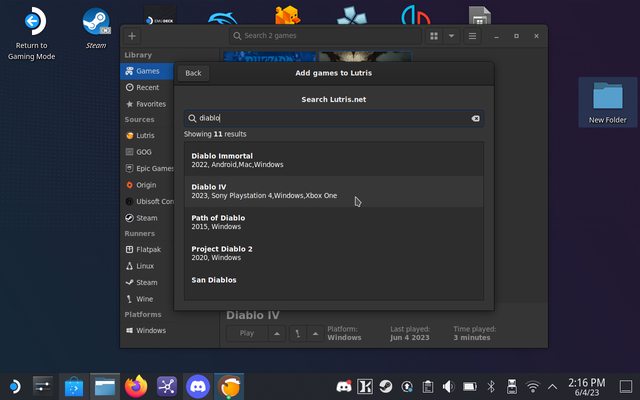Expand the Play button options arrow
Screen dimensions: 640x400
click(277, 333)
